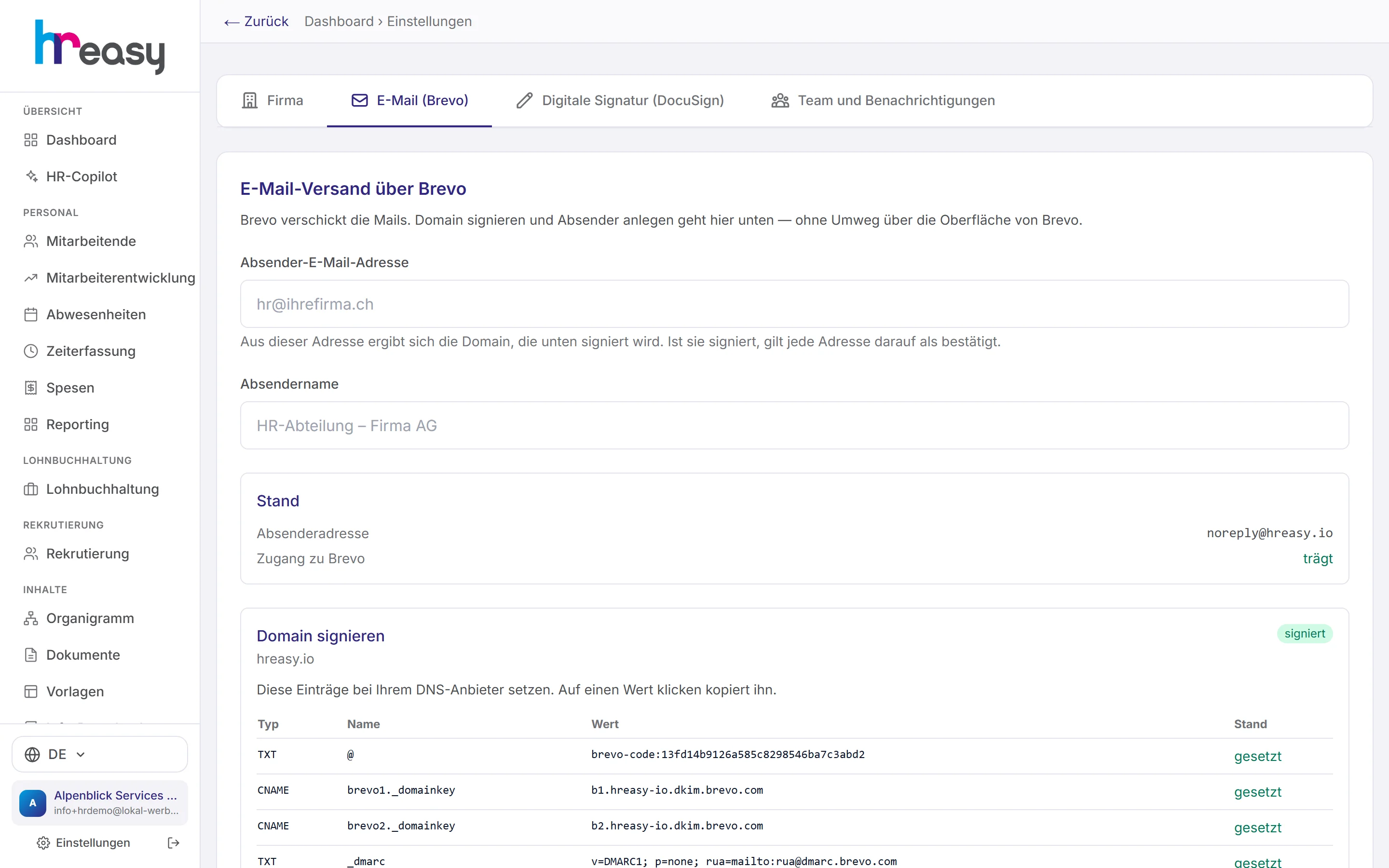Click the DMARC record value v=DMARC1

point(744,861)
